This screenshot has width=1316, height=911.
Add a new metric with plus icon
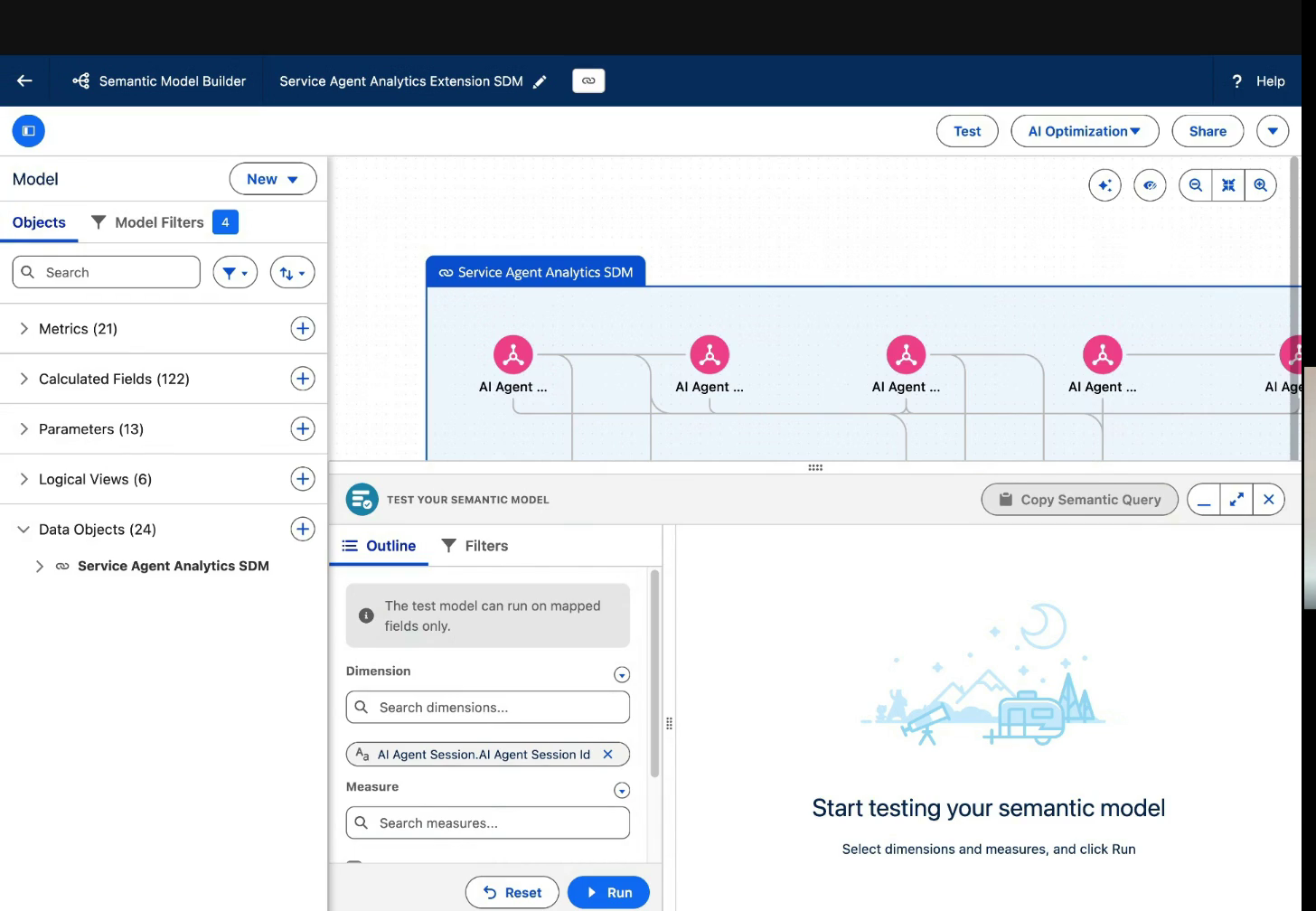click(x=303, y=328)
